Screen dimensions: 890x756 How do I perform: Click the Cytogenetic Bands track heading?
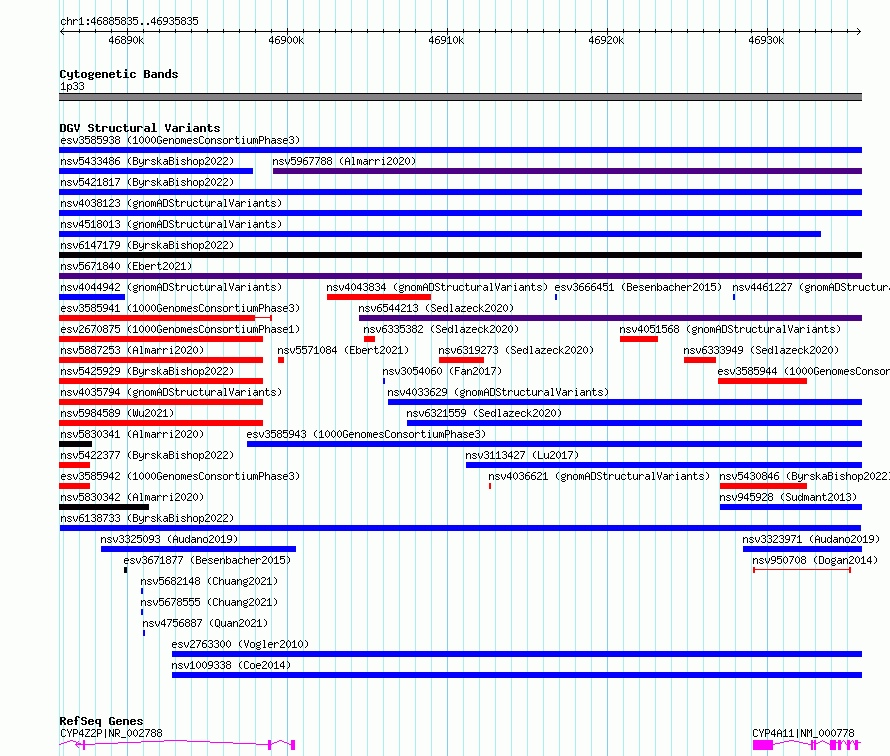pyautogui.click(x=119, y=74)
